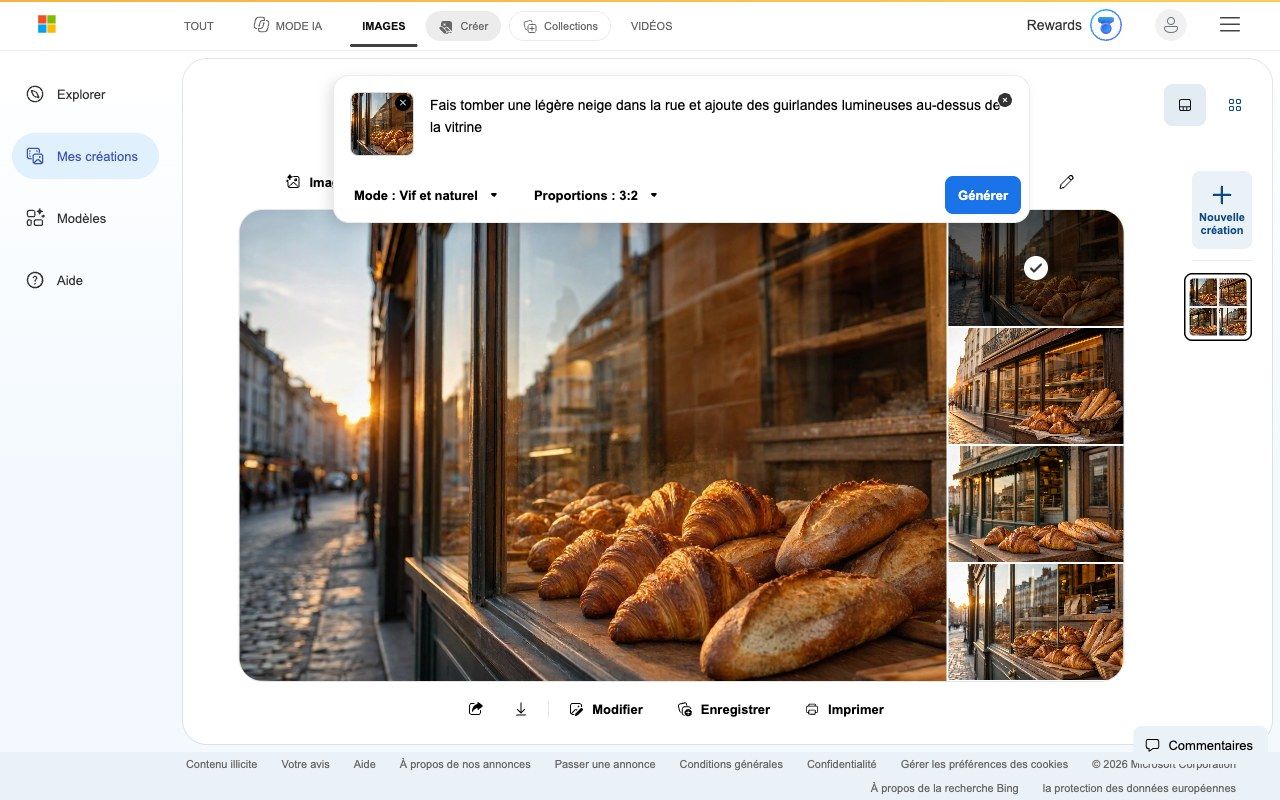Select the fourth variation thumbnail at bottom
This screenshot has height=800, width=1280.
click(x=1036, y=622)
